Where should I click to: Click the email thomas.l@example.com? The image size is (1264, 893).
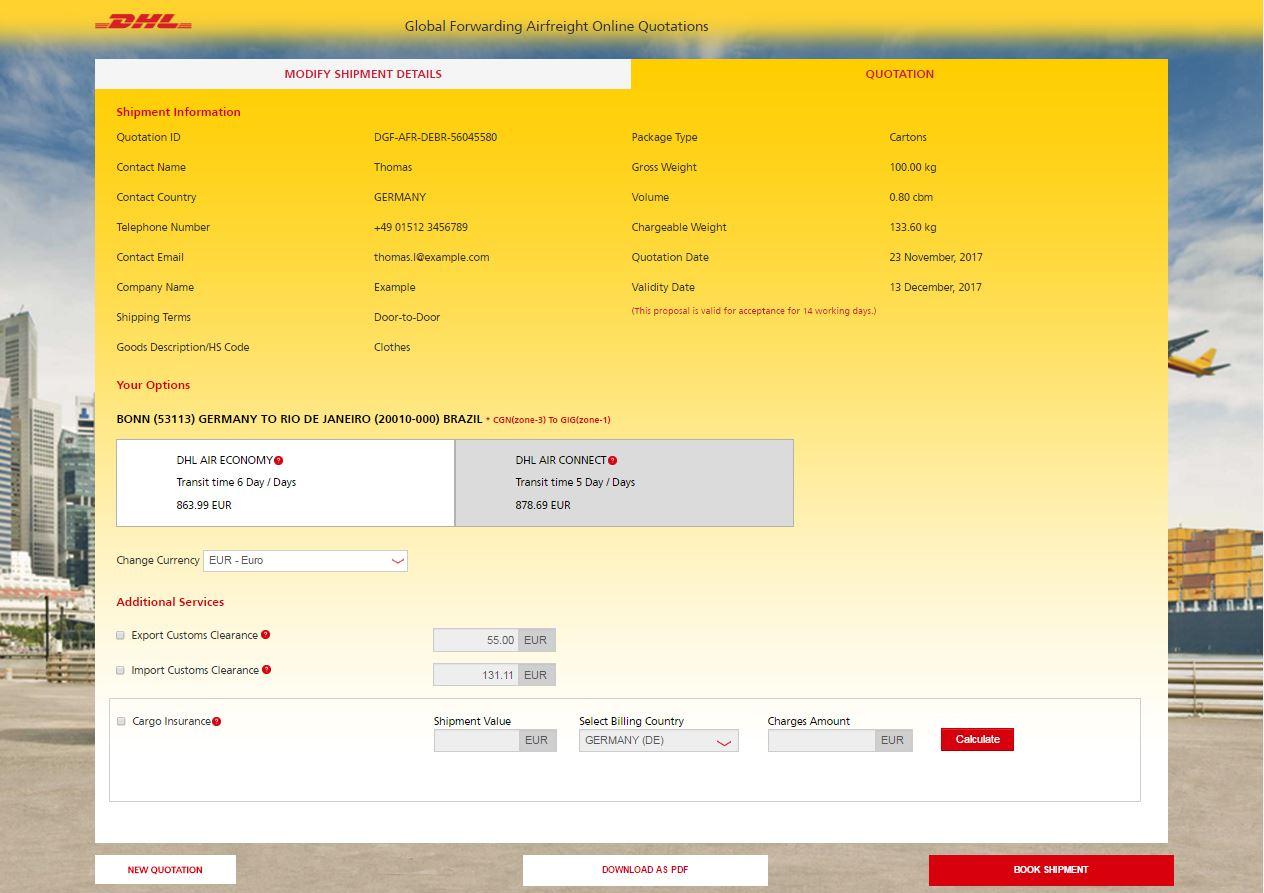pyautogui.click(x=431, y=258)
